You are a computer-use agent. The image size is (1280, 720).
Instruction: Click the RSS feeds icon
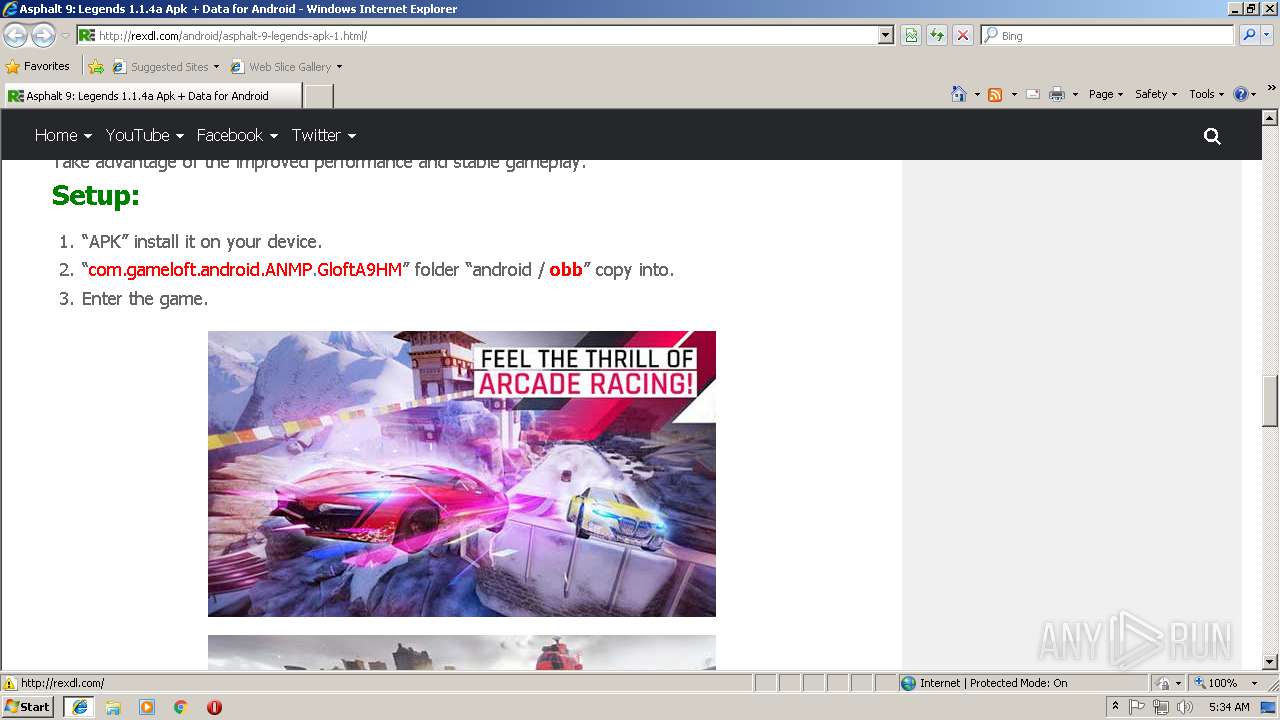click(x=995, y=94)
